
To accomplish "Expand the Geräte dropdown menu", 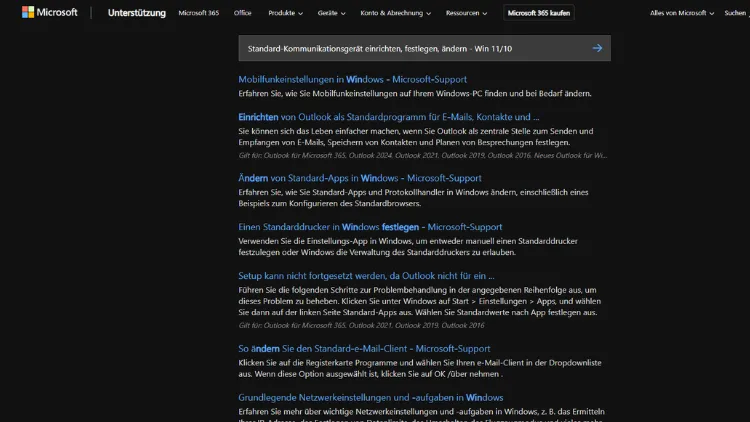I will click(x=331, y=13).
